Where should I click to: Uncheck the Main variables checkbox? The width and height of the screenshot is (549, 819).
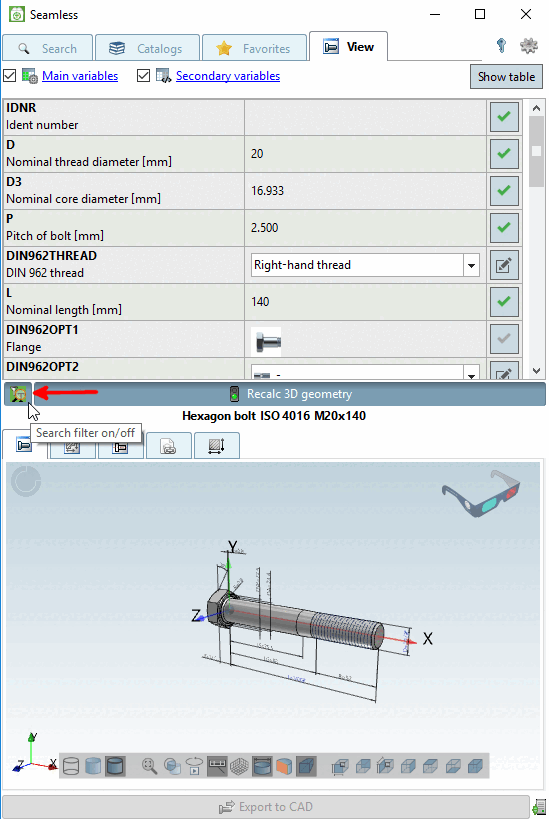point(9,76)
